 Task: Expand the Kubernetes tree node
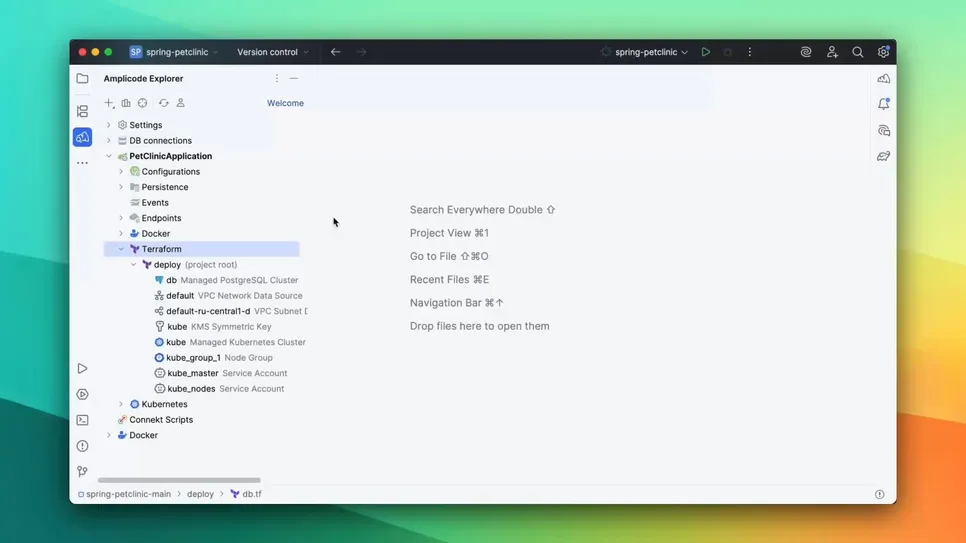coord(121,404)
